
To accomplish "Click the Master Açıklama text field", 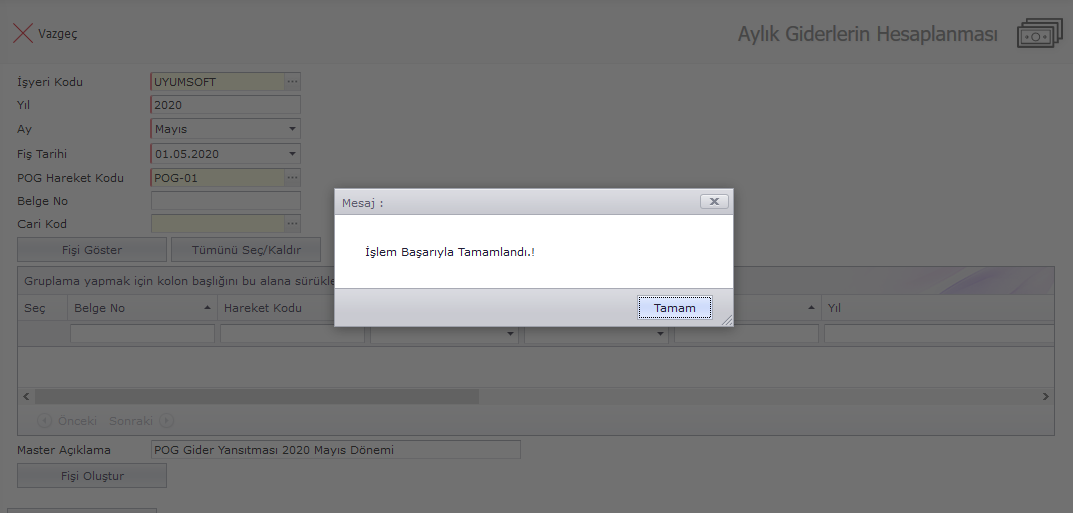I will tap(335, 450).
